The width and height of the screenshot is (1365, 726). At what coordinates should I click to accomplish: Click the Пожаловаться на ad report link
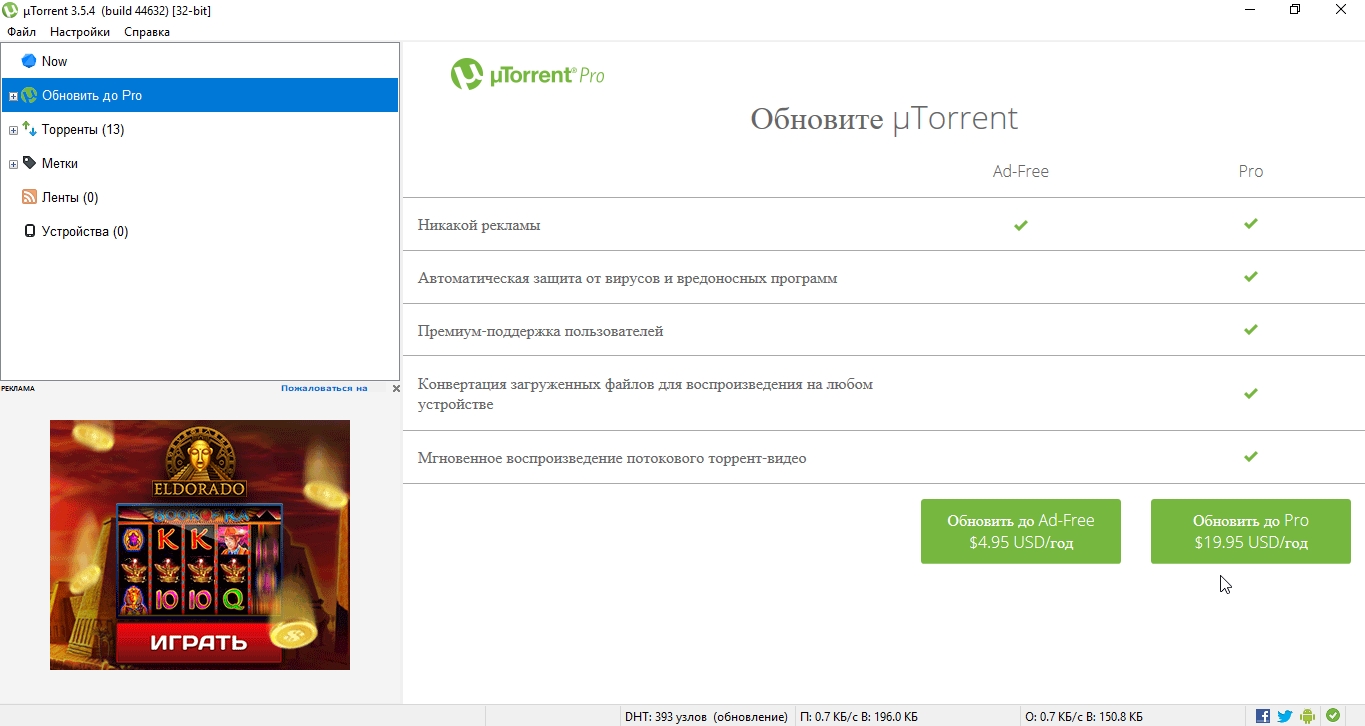[324, 388]
